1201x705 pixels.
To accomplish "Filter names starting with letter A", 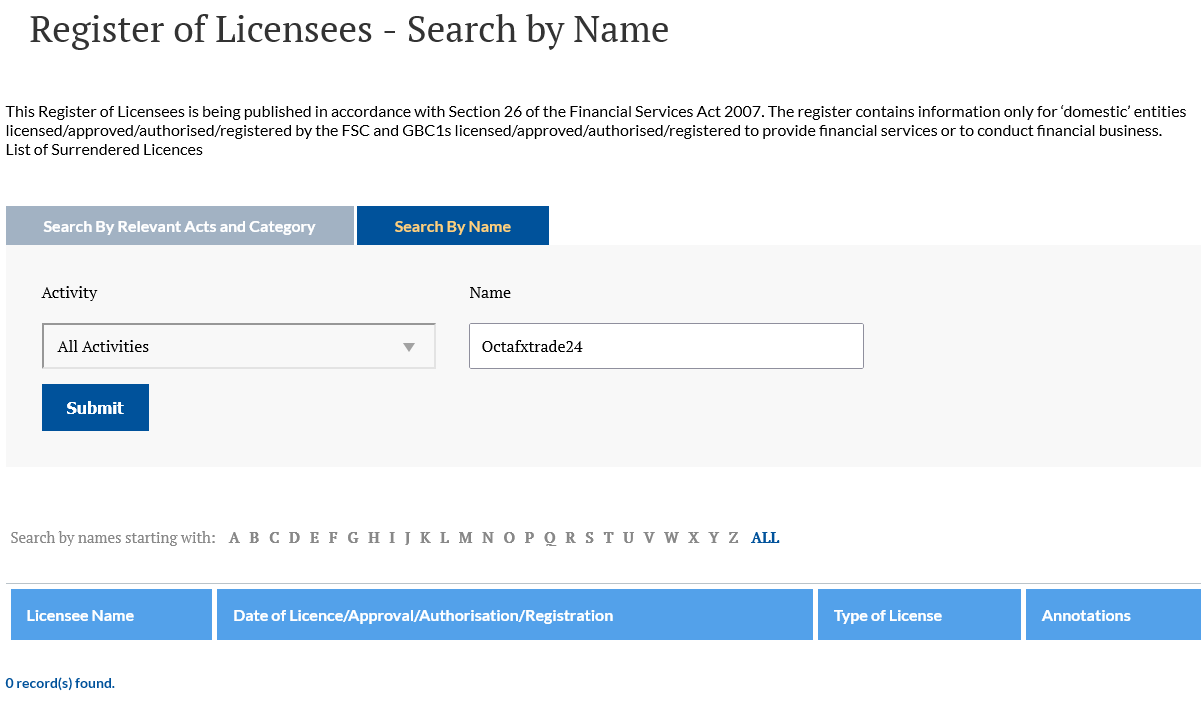I will pyautogui.click(x=234, y=538).
